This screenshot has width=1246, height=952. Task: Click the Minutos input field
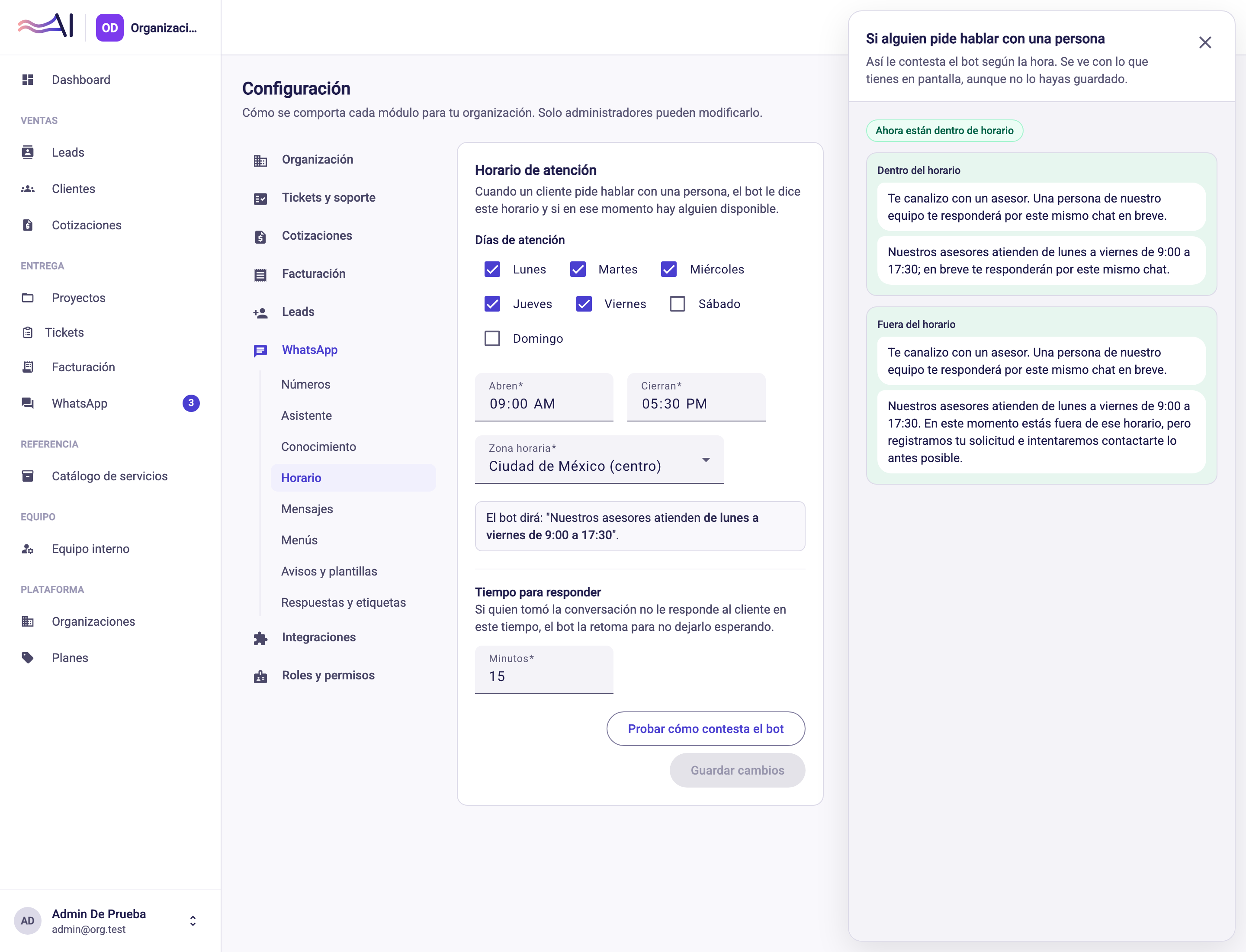(x=544, y=670)
